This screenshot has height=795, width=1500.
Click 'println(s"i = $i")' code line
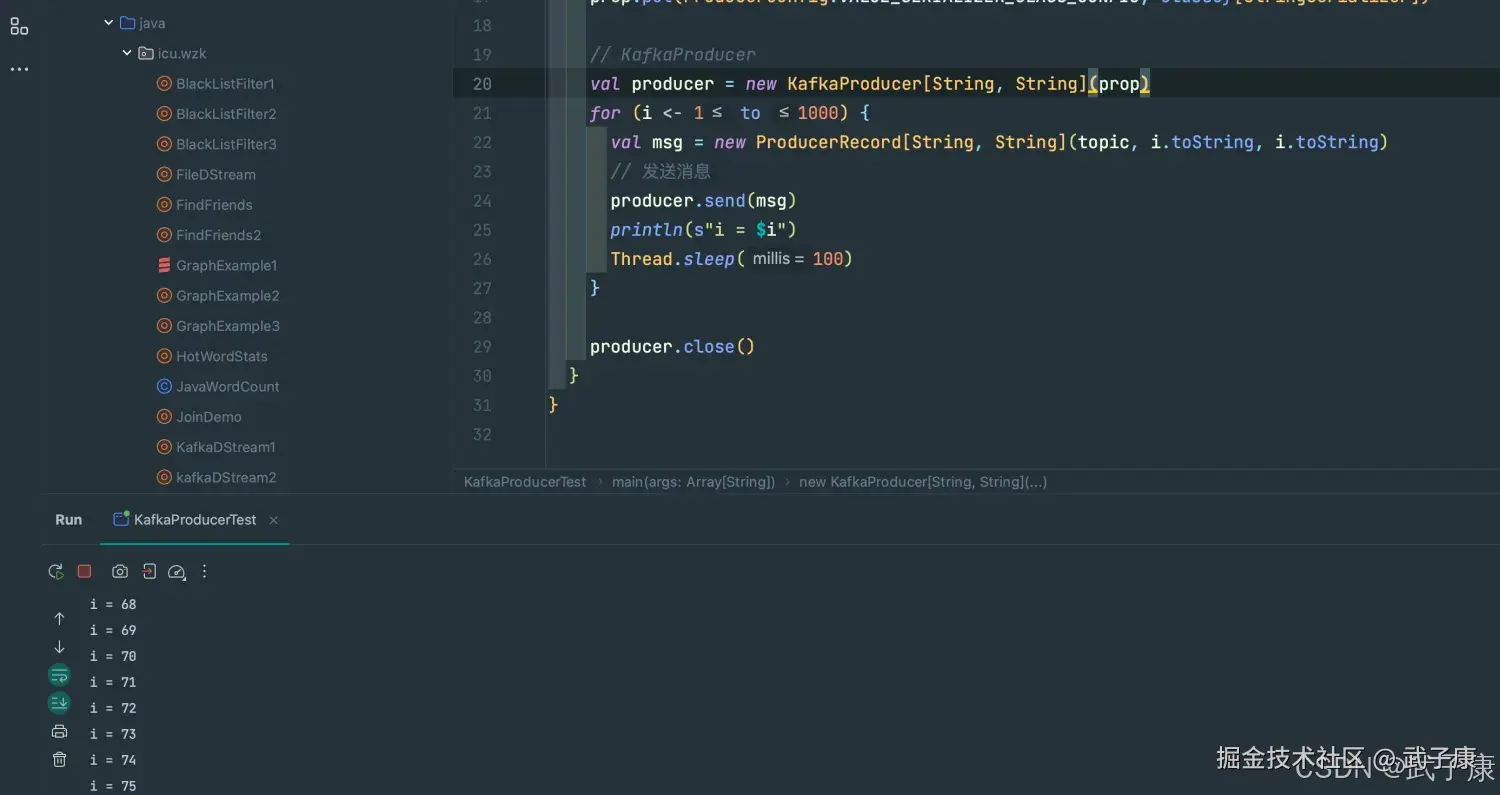pos(703,230)
